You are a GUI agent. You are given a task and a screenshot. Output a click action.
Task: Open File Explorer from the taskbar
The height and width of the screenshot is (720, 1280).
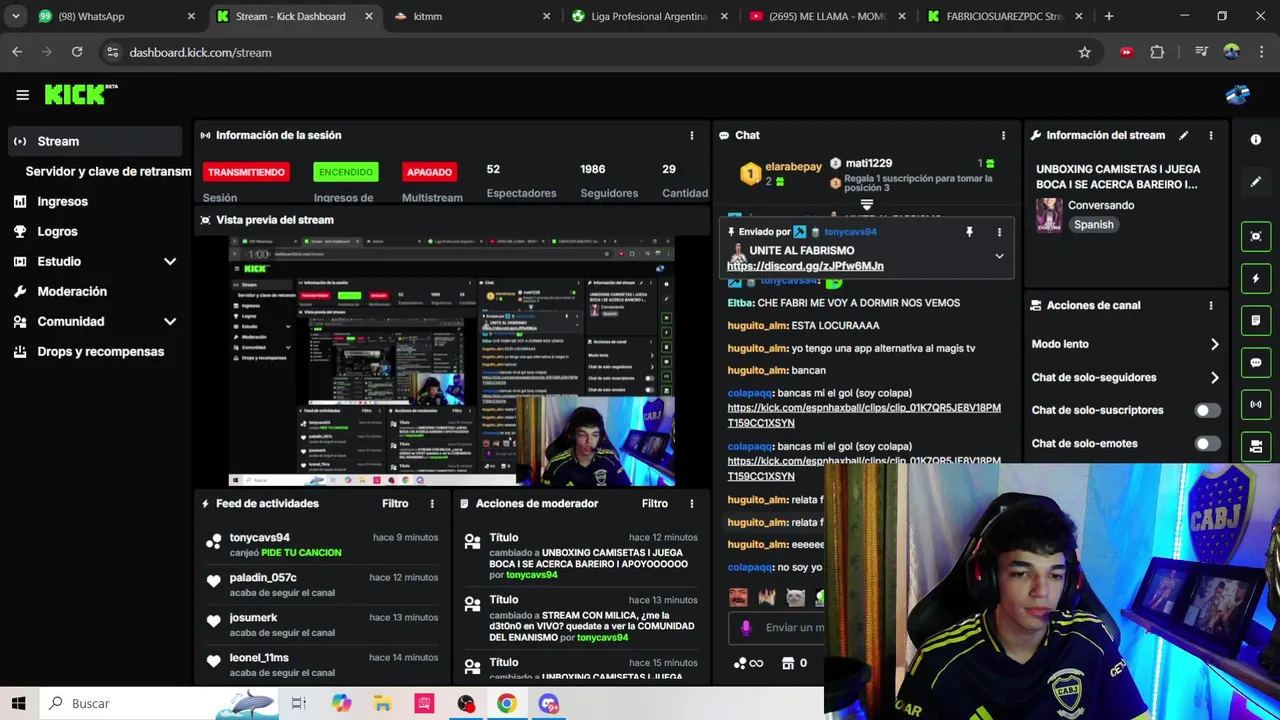point(382,703)
